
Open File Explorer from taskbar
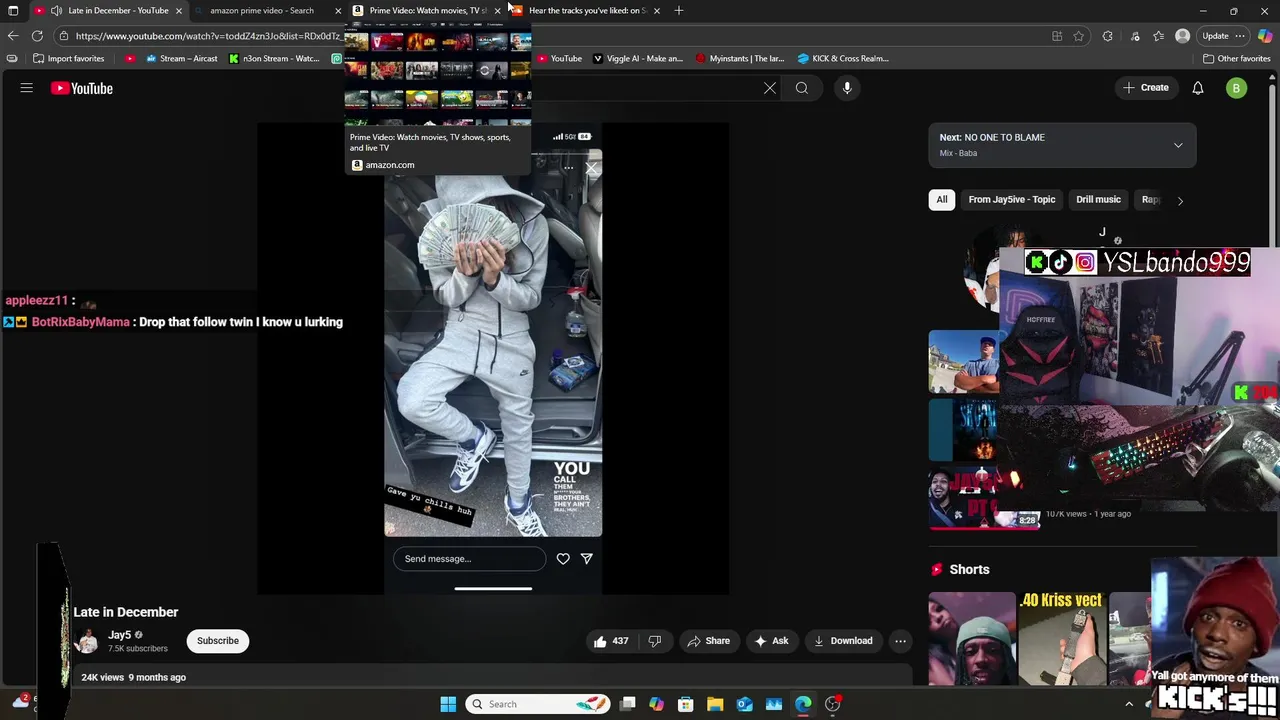click(715, 704)
